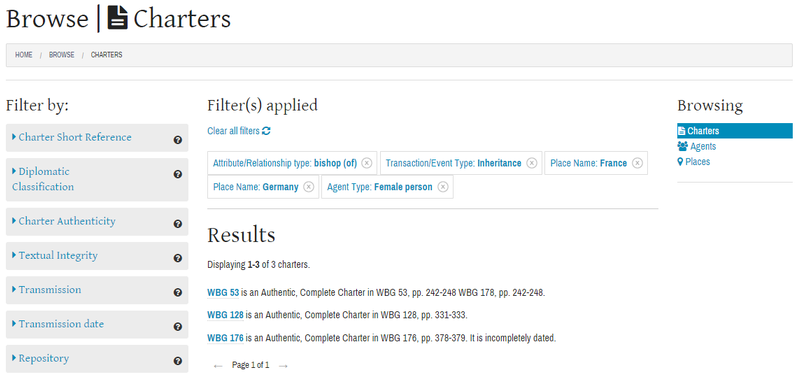Select Charters in Browsing list
This screenshot has height=377, width=800.
coord(735,131)
